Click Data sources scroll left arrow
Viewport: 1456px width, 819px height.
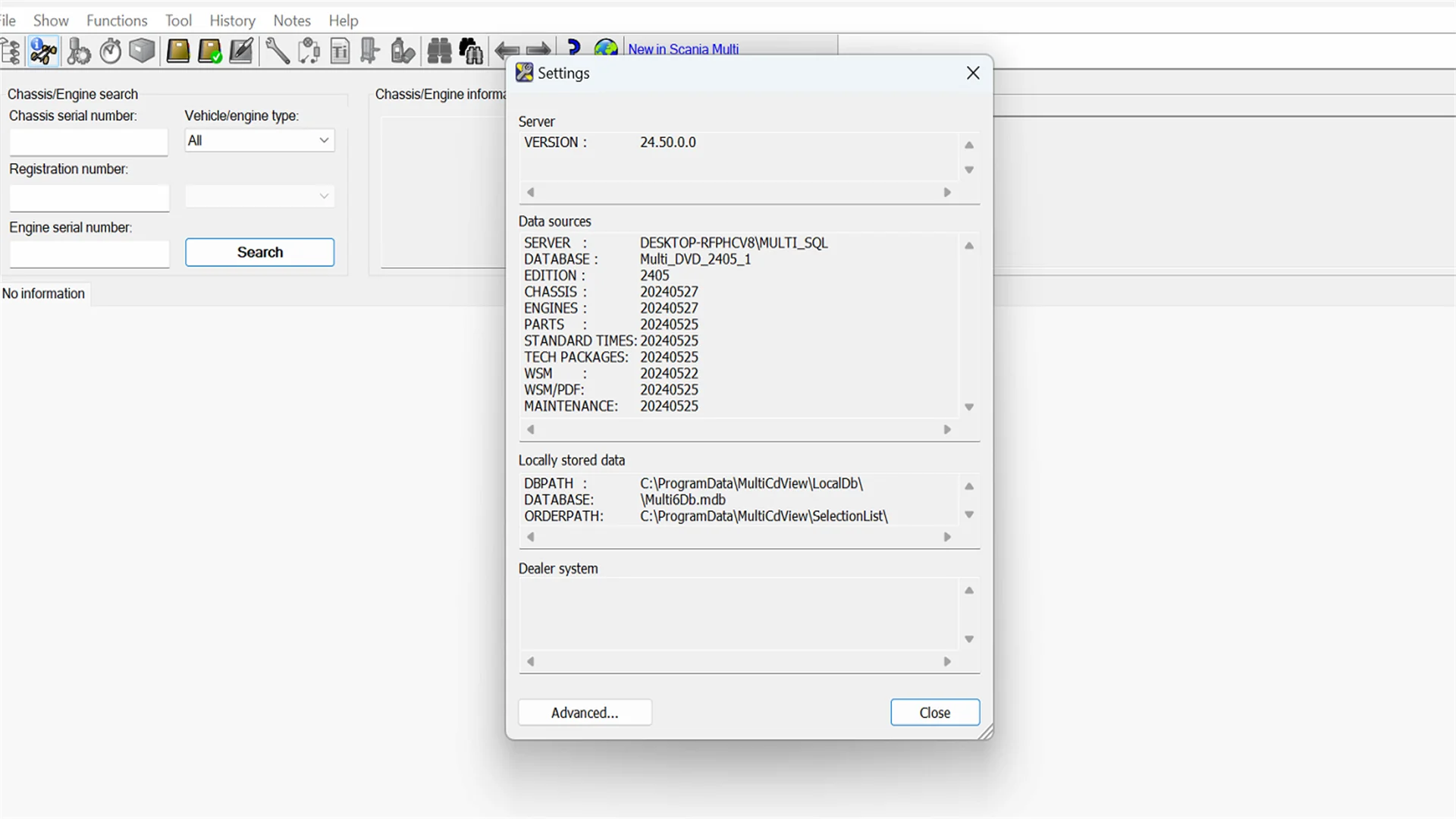pyautogui.click(x=531, y=429)
